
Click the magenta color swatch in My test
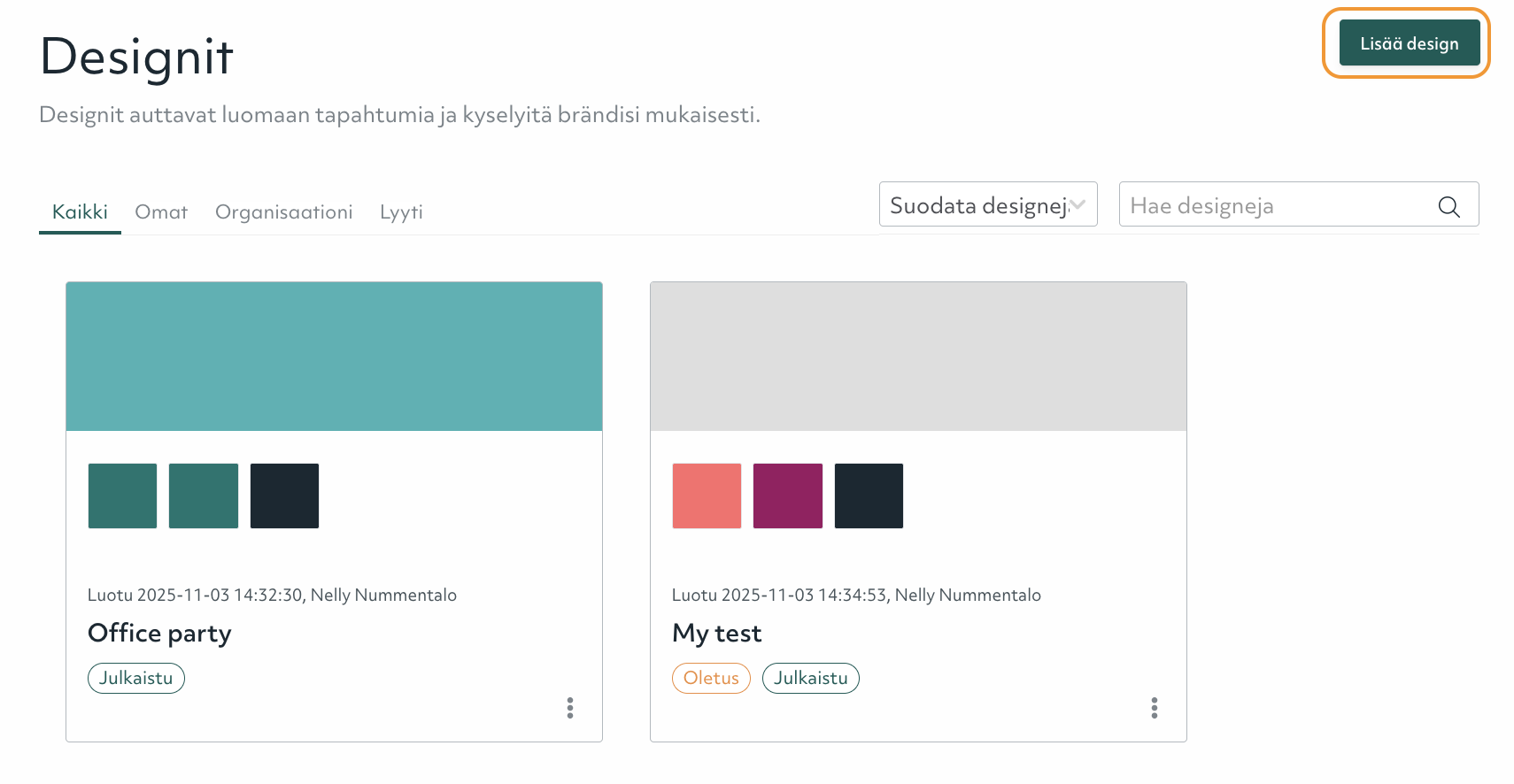tap(787, 496)
